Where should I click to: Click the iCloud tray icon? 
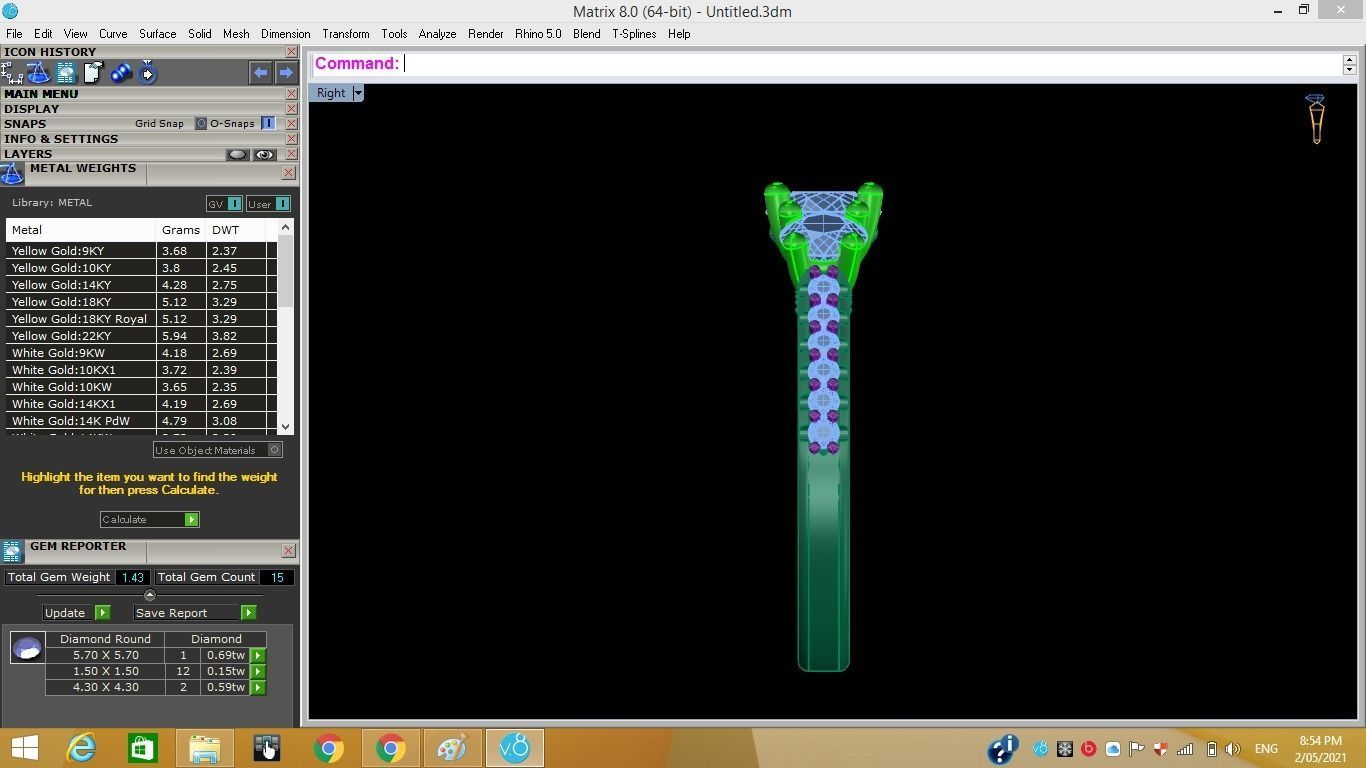point(1112,749)
